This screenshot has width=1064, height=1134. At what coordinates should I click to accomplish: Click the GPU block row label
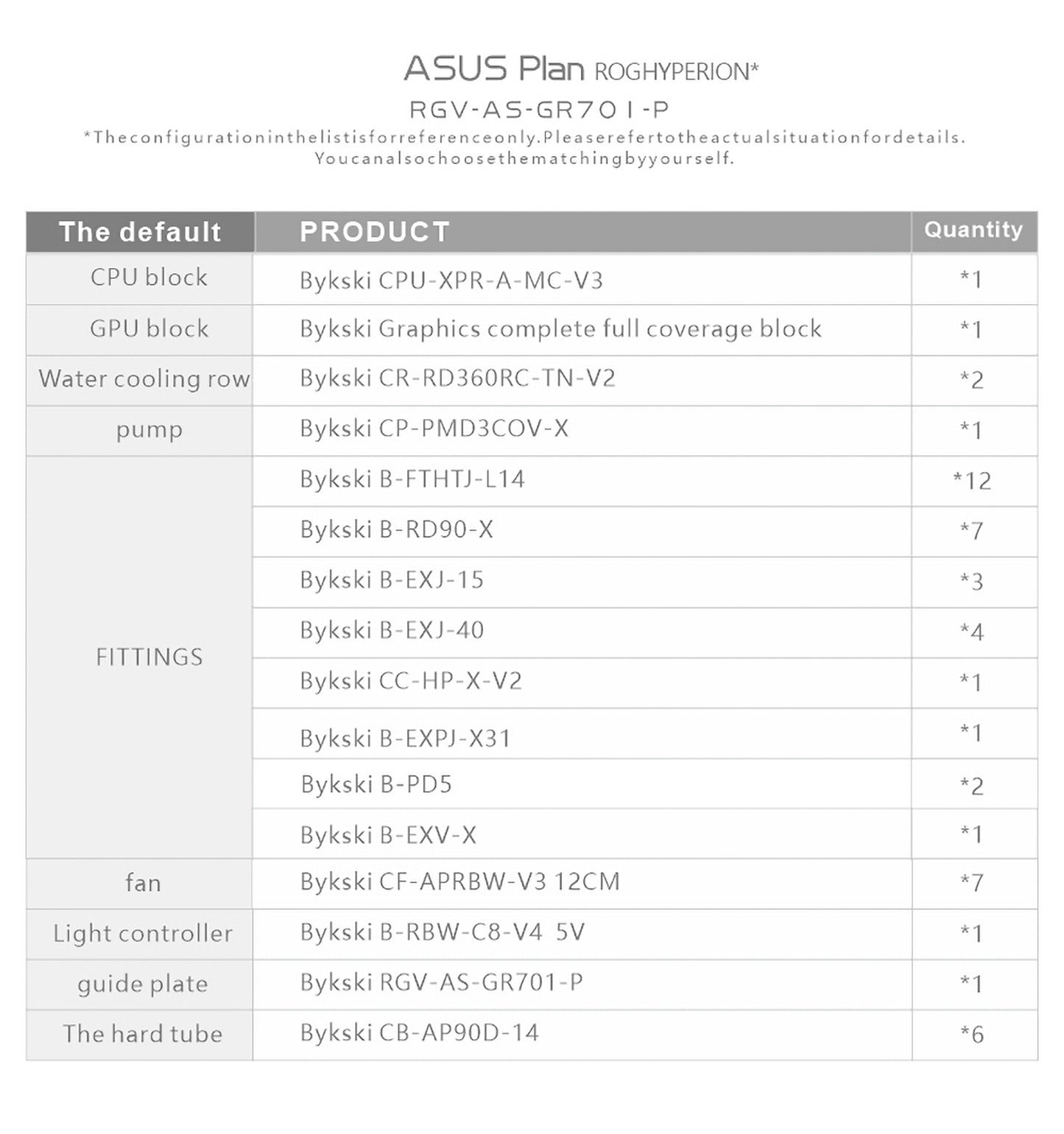(x=149, y=328)
